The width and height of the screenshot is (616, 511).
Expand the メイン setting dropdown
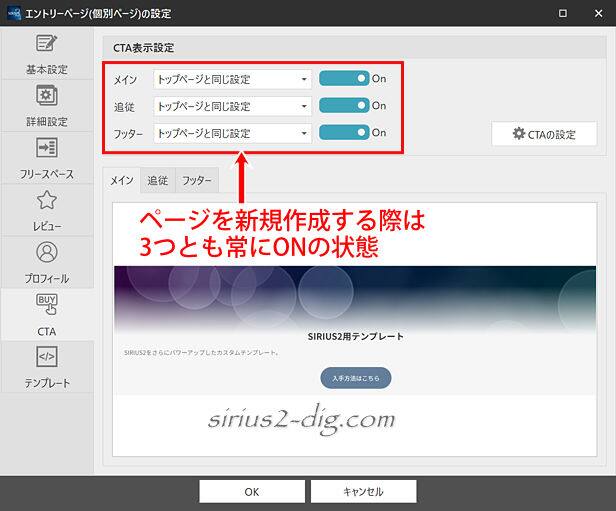click(232, 79)
